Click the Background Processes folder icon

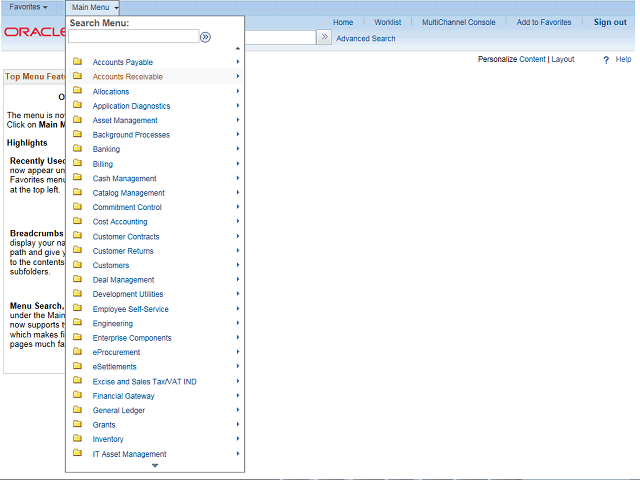tap(77, 134)
